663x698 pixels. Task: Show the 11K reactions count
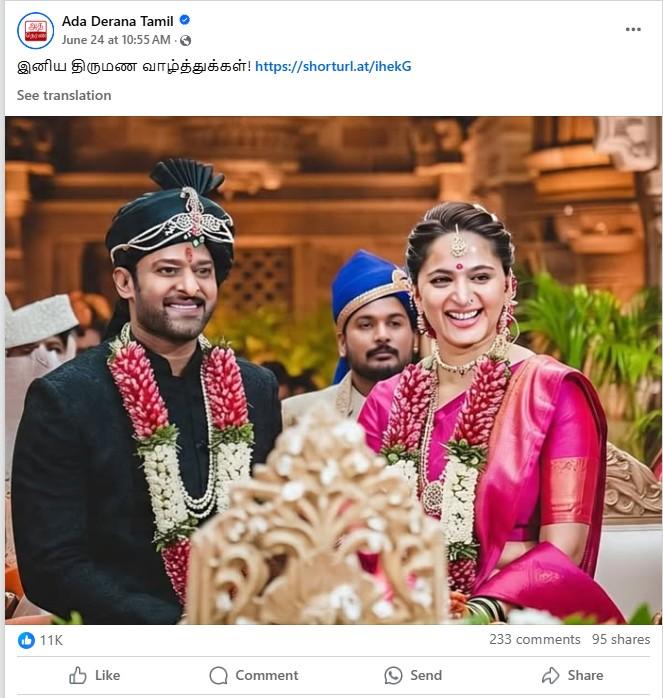pyautogui.click(x=51, y=640)
